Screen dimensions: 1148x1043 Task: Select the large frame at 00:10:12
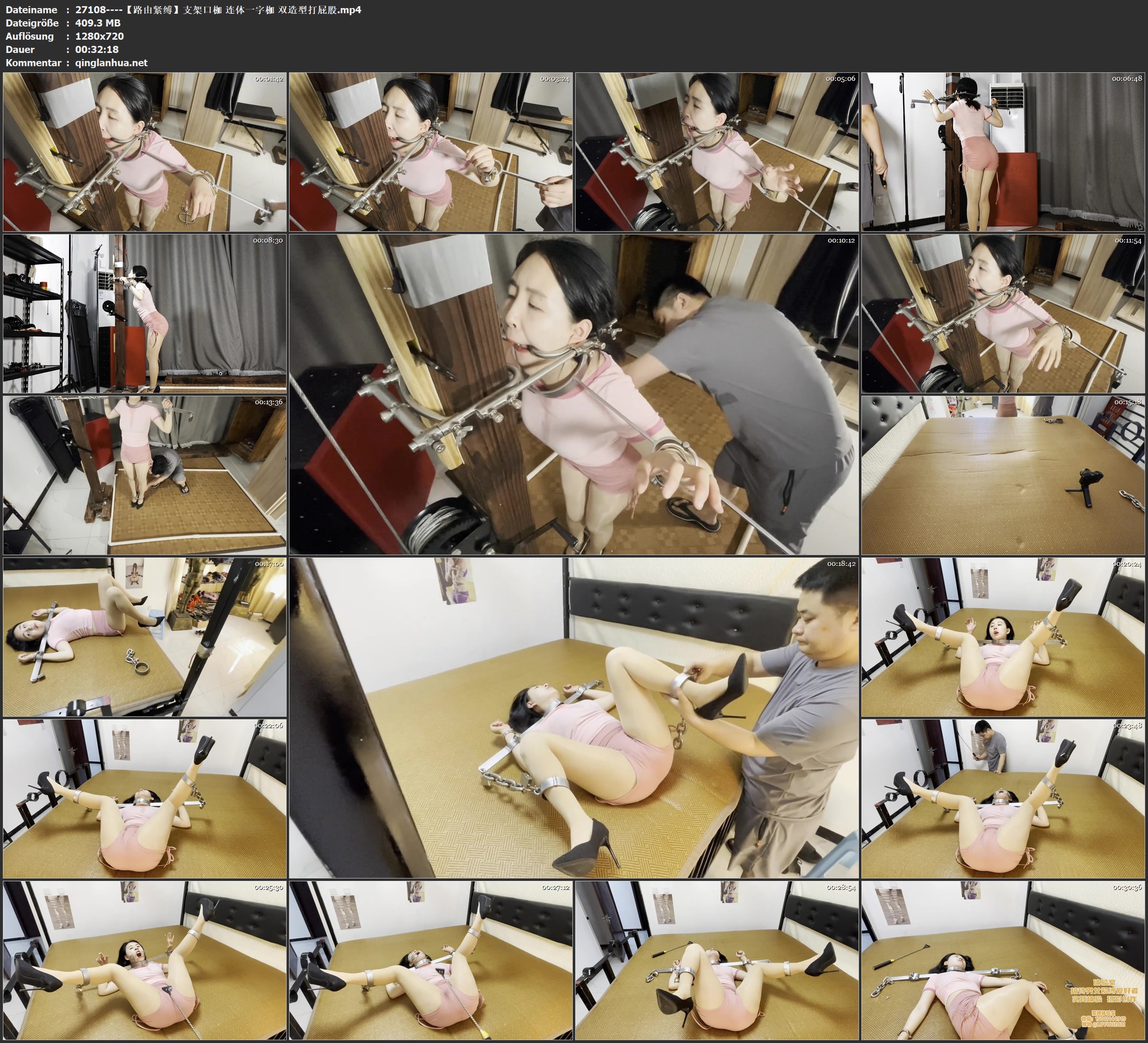click(x=573, y=394)
